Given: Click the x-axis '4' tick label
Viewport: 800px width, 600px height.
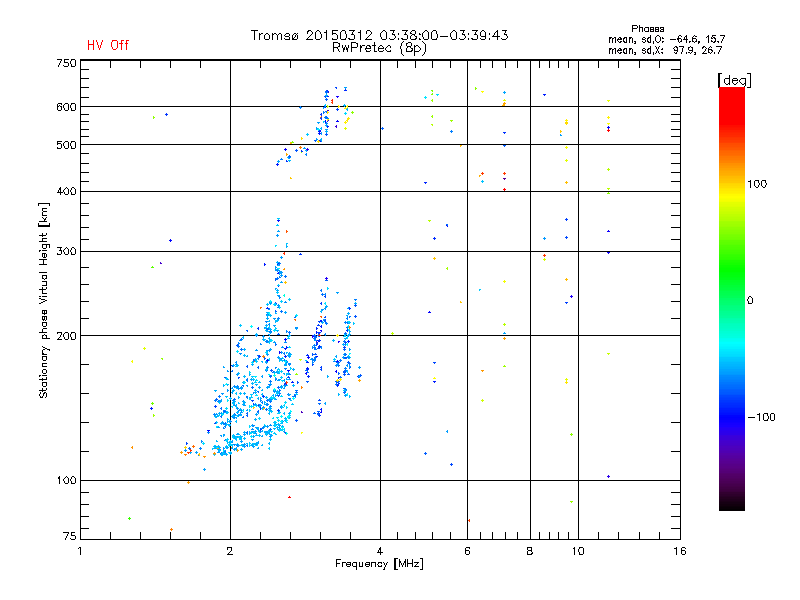Looking at the screenshot, I should (380, 551).
